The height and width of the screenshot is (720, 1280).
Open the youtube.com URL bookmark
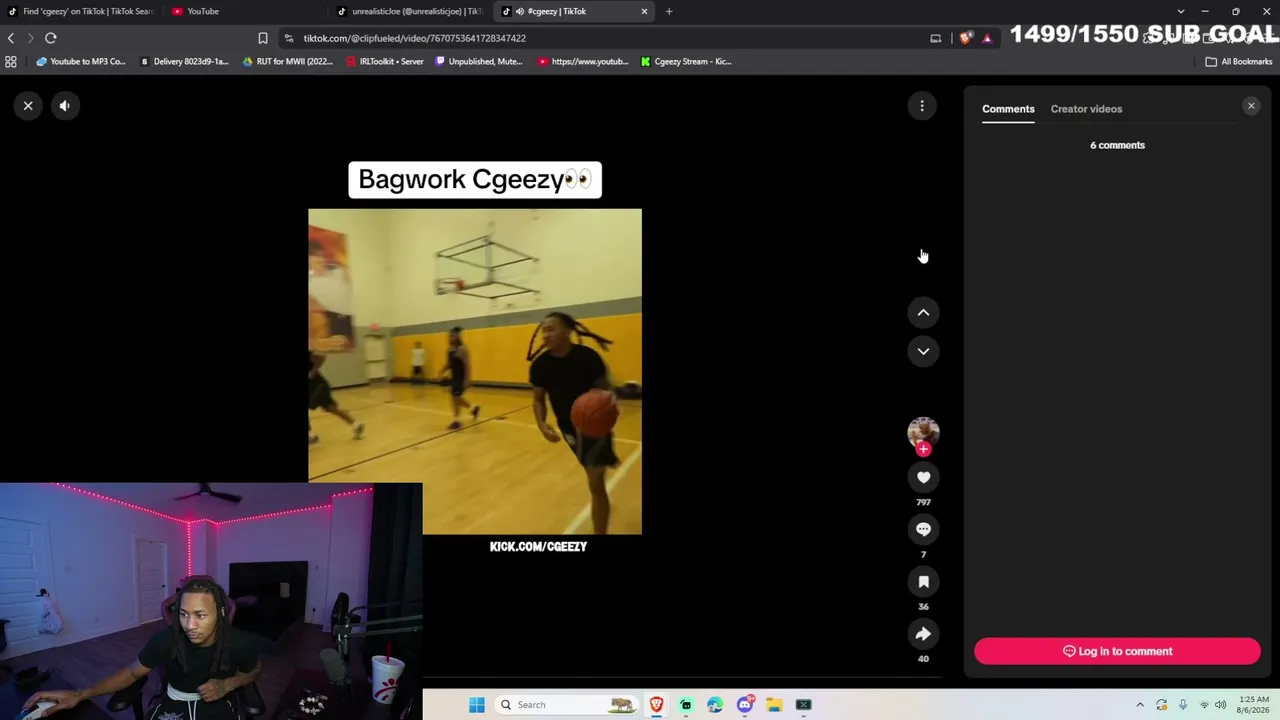(583, 61)
